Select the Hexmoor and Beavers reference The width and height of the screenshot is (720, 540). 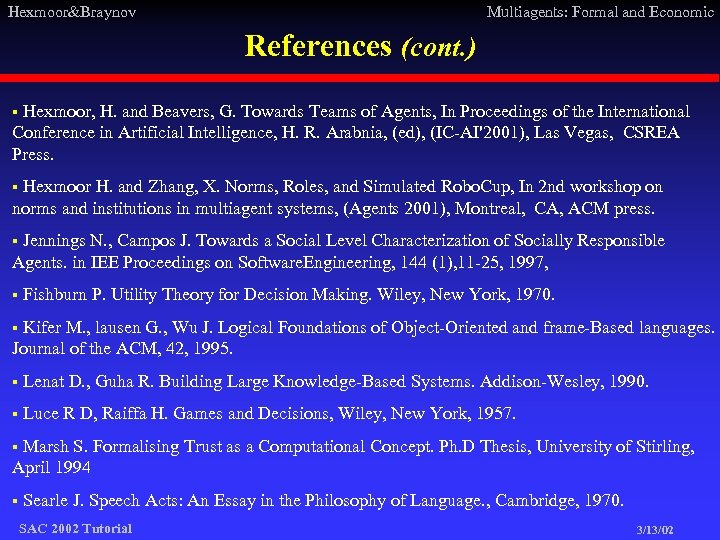pyautogui.click(x=351, y=133)
